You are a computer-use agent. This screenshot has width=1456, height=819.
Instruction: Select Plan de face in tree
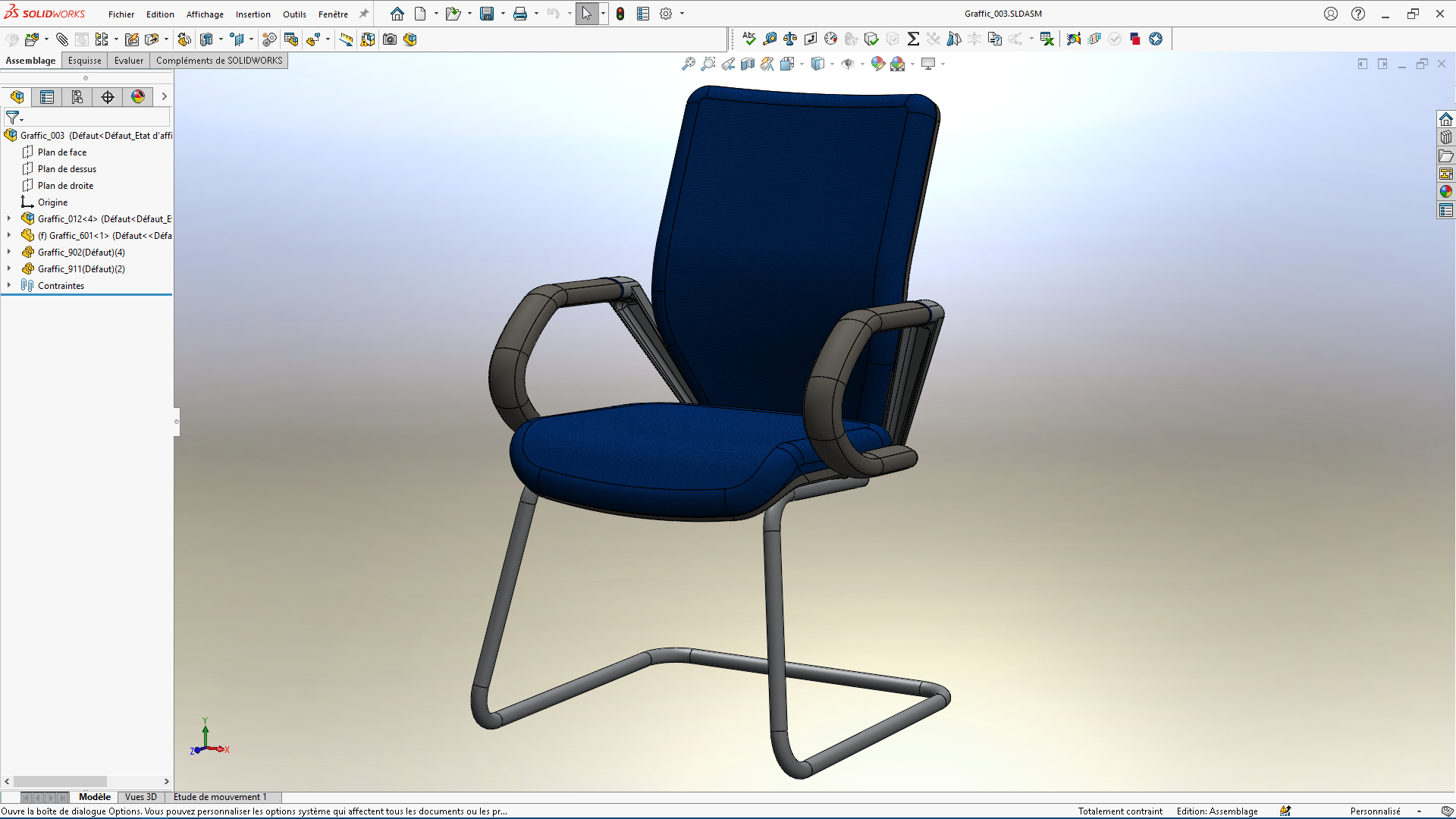point(62,152)
